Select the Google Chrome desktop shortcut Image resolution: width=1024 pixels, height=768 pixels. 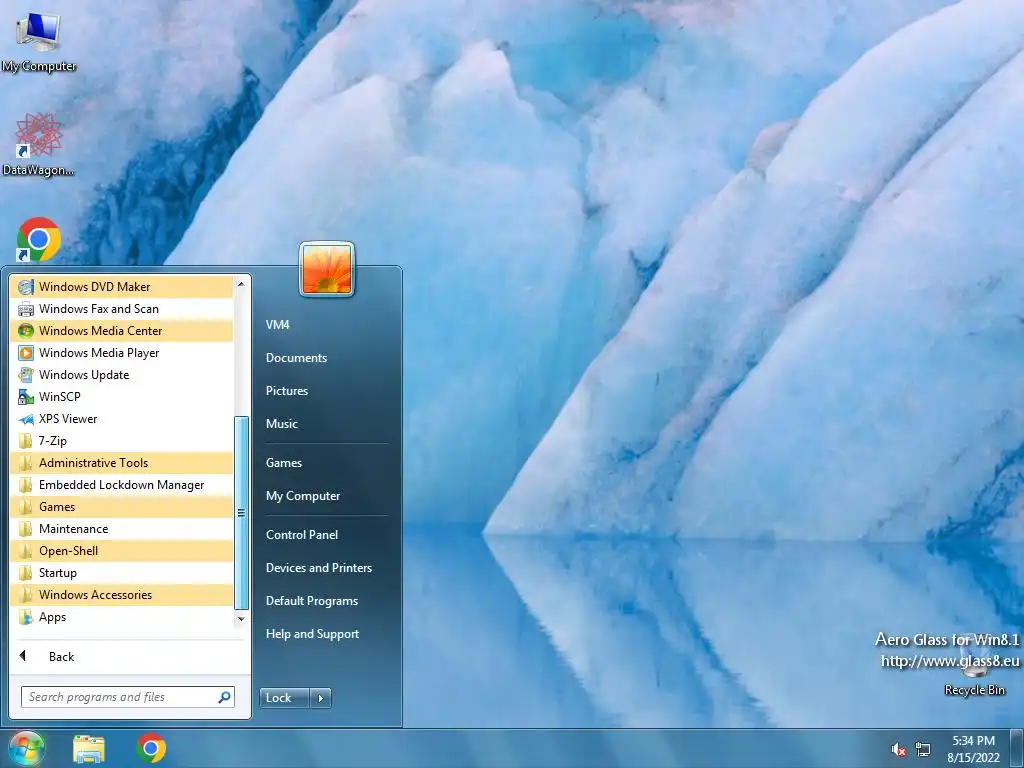click(39, 240)
